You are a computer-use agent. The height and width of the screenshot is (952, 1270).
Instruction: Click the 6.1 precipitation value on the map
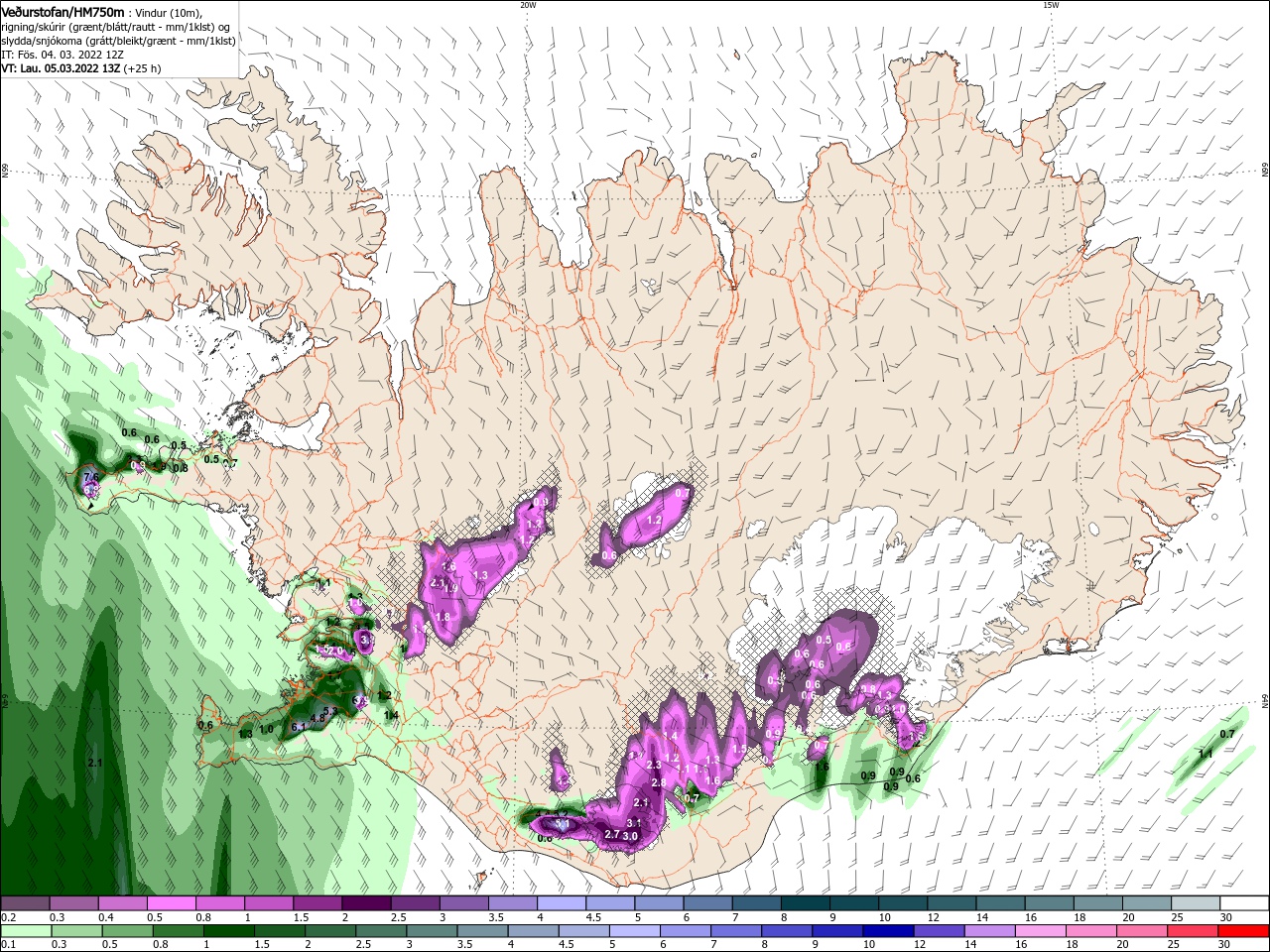(x=299, y=727)
